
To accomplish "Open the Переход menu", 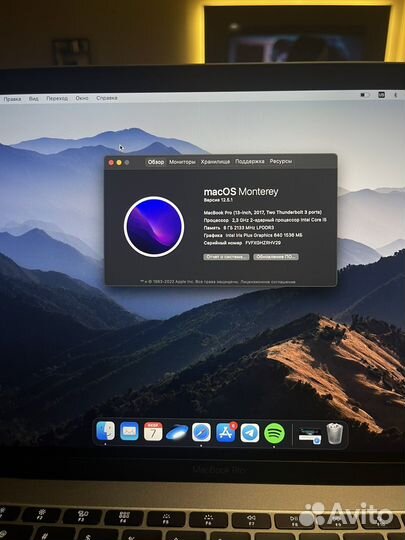I will [x=57, y=98].
